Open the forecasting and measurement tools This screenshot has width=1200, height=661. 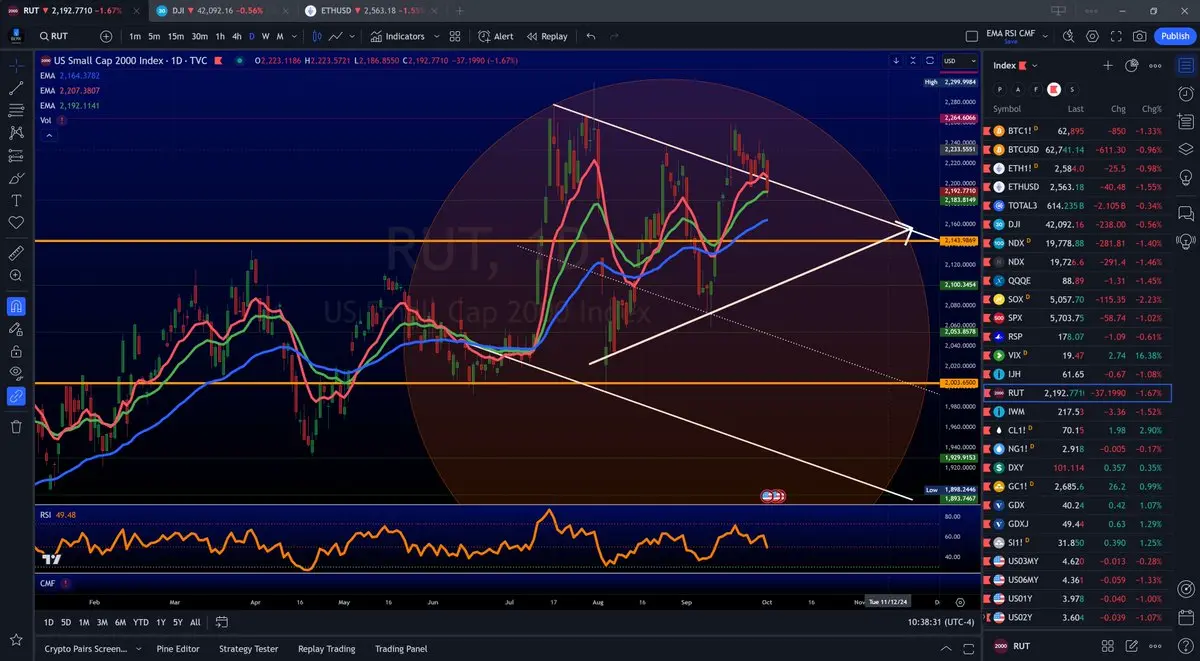pos(16,155)
